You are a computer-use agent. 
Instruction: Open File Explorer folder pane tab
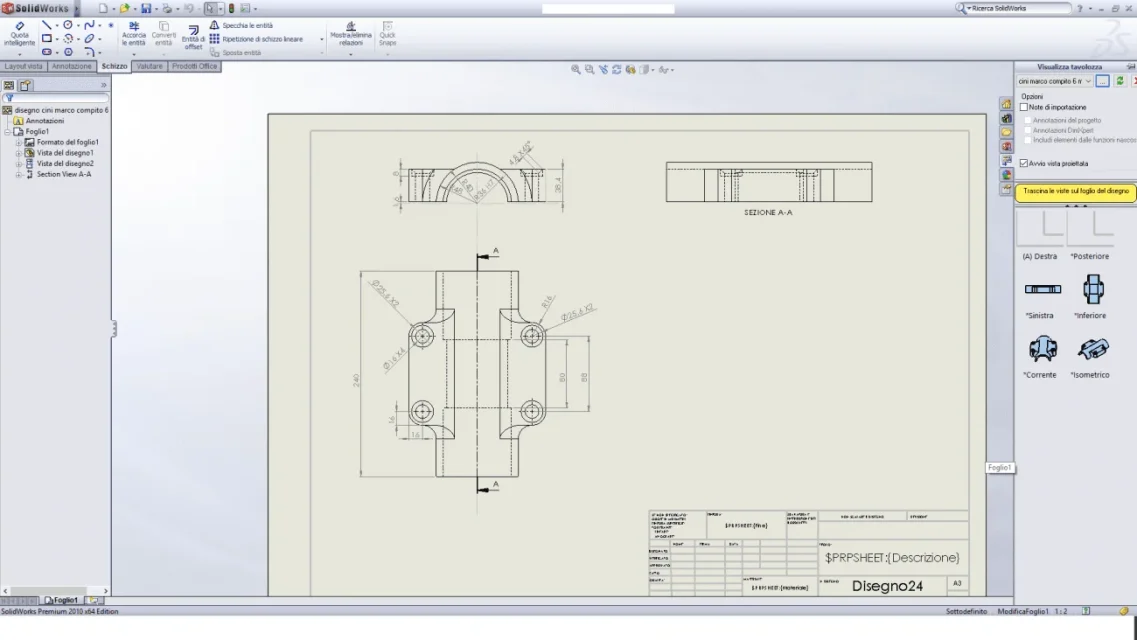[1006, 133]
